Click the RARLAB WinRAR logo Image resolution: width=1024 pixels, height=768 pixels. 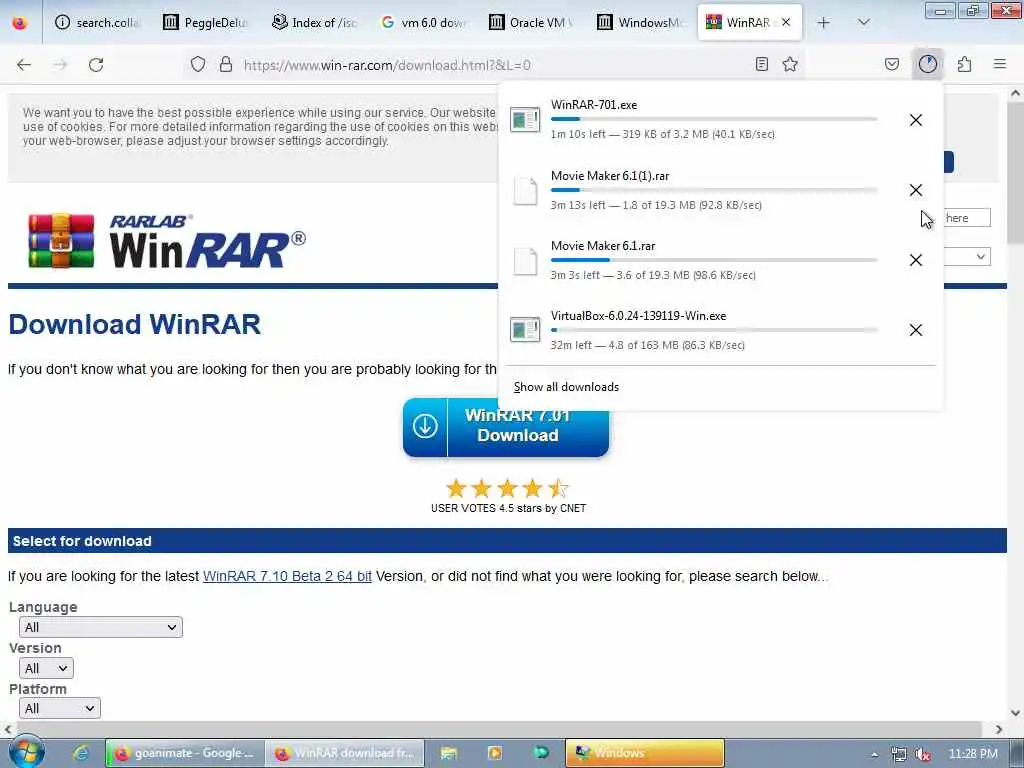pyautogui.click(x=167, y=241)
